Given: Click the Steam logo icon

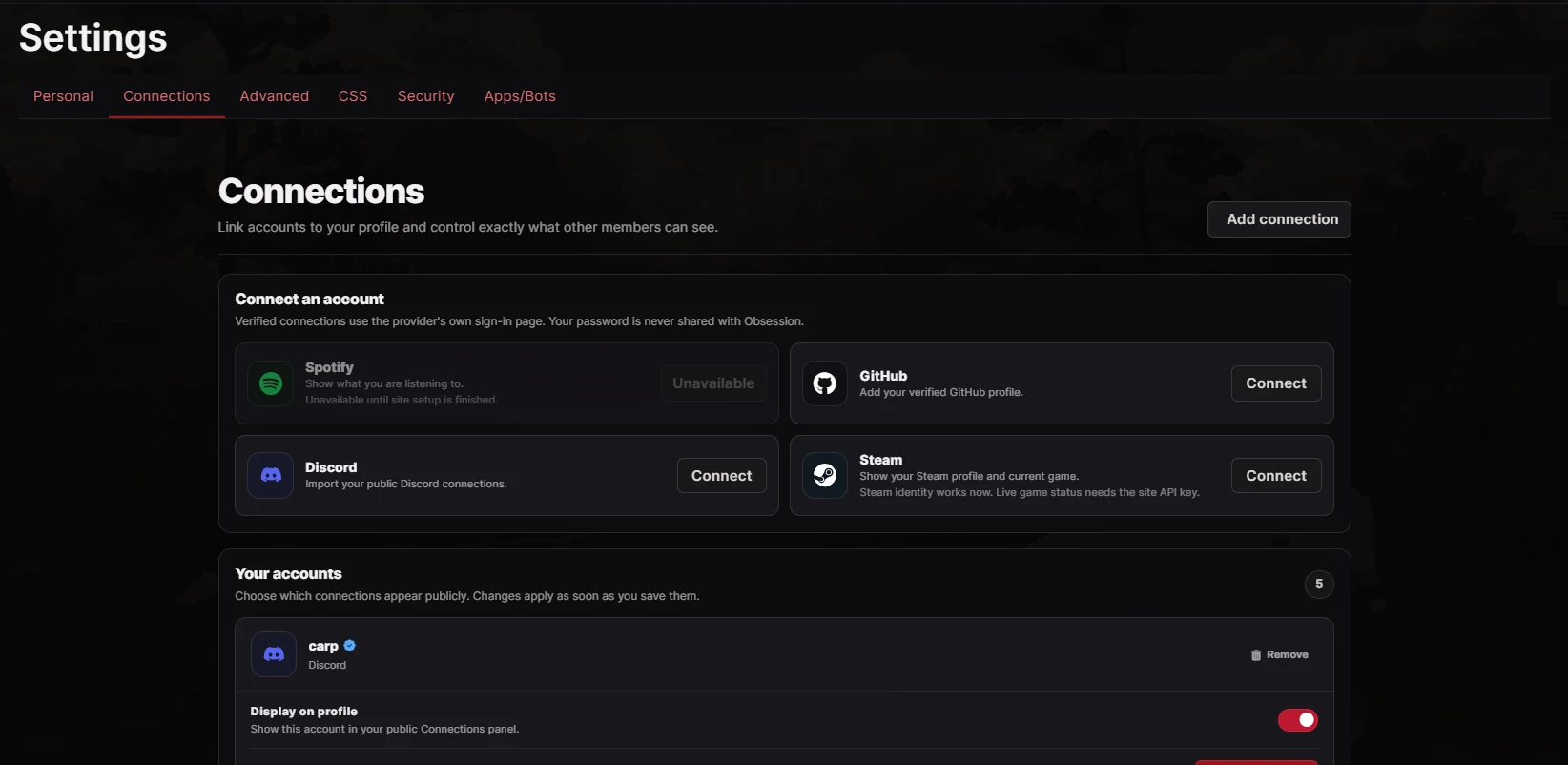Looking at the screenshot, I should click(825, 475).
